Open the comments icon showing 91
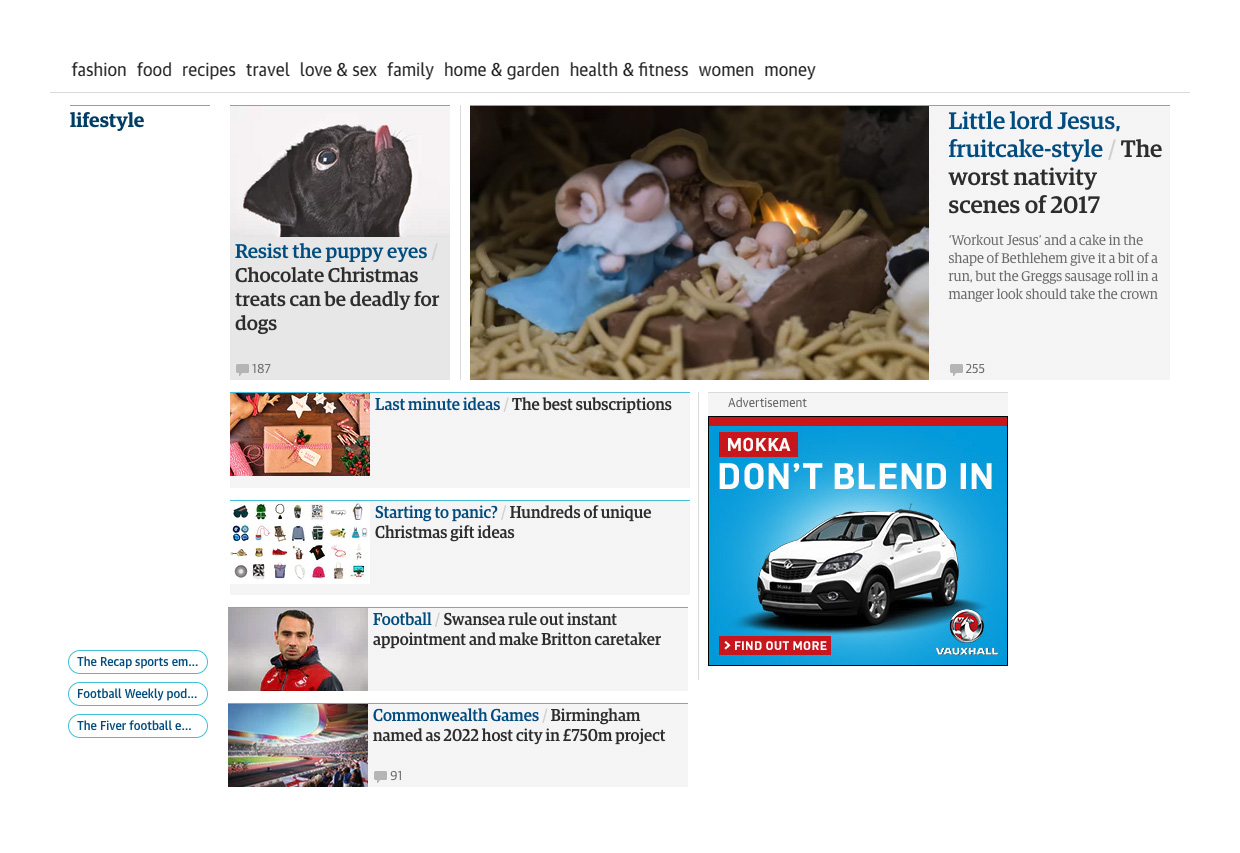This screenshot has height=853, width=1240. tap(380, 776)
